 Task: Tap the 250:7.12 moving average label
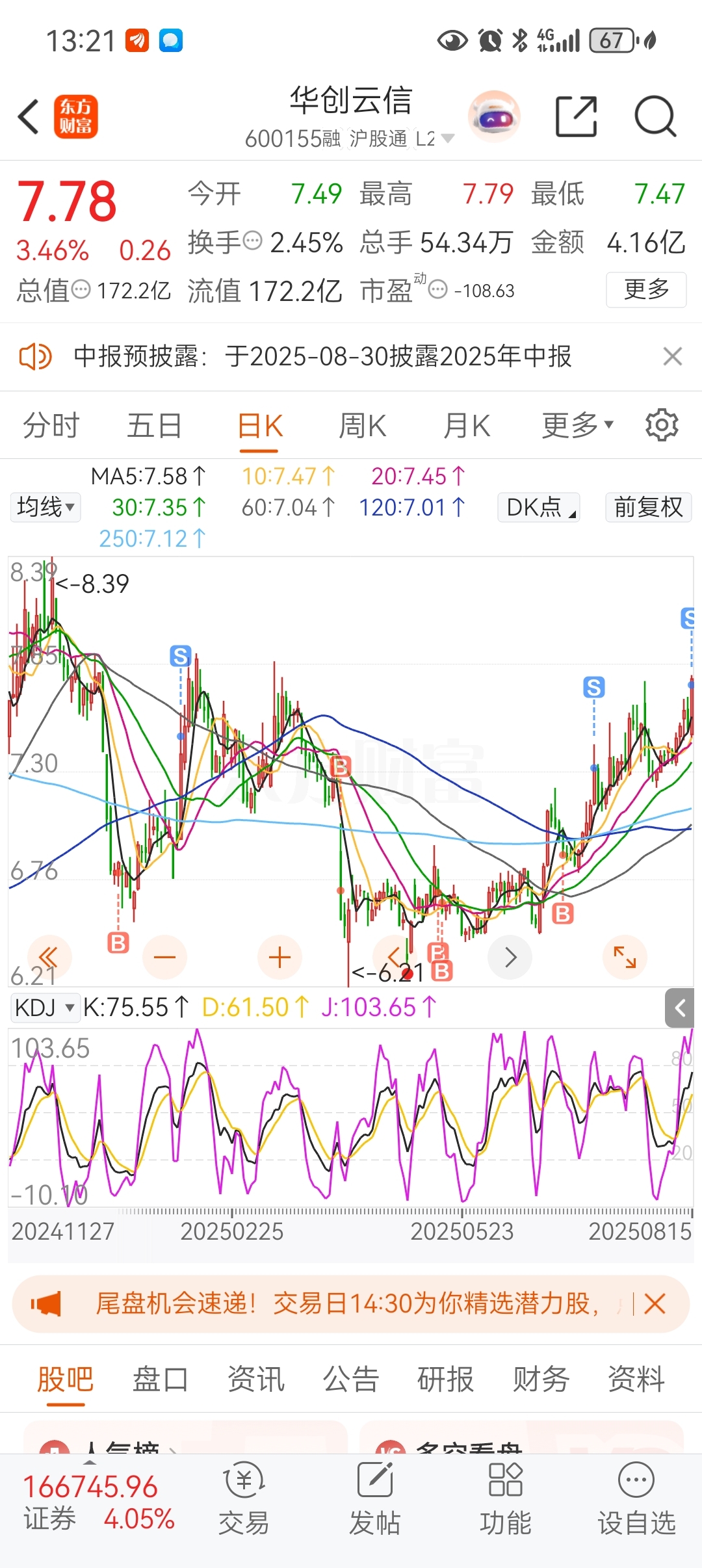tap(152, 539)
